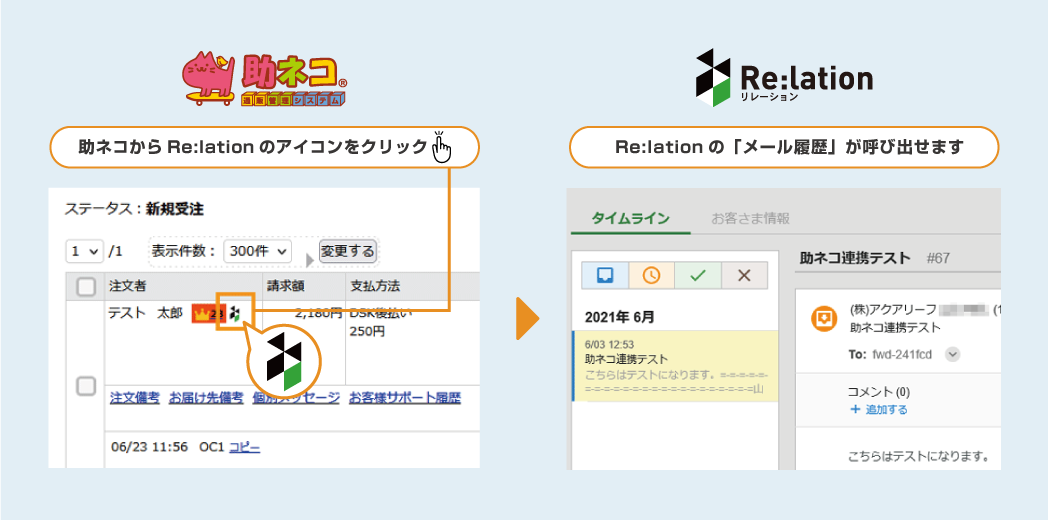Click the こちらはテストになります。 message body text

(918, 458)
